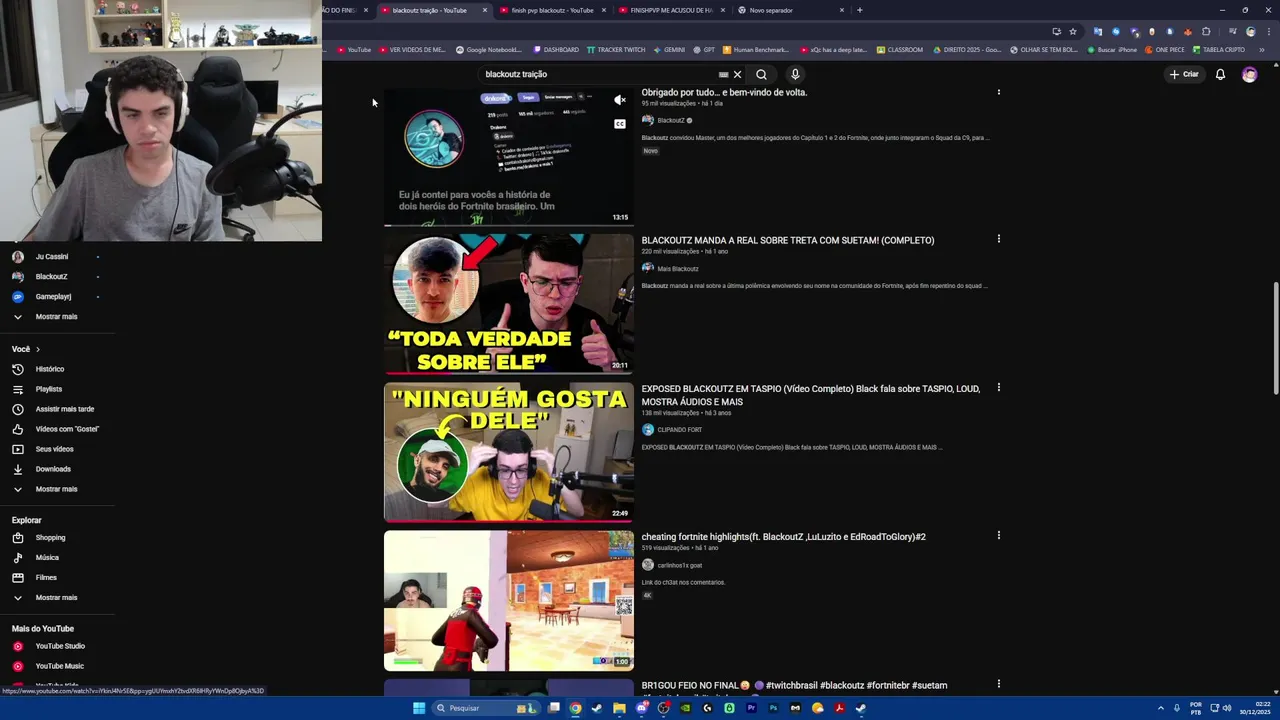
Task: Open options menu for Obrigado por tudo video
Action: click(998, 92)
